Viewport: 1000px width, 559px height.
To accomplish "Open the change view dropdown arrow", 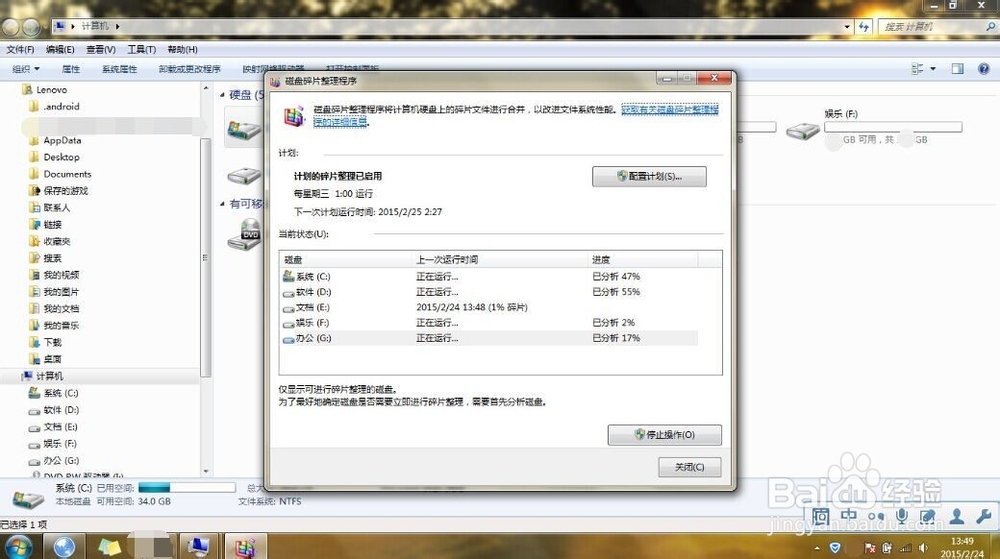I will pyautogui.click(x=933, y=68).
